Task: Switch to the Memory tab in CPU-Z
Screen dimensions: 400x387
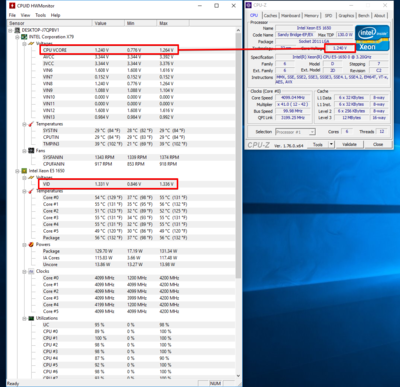Action: pos(311,15)
